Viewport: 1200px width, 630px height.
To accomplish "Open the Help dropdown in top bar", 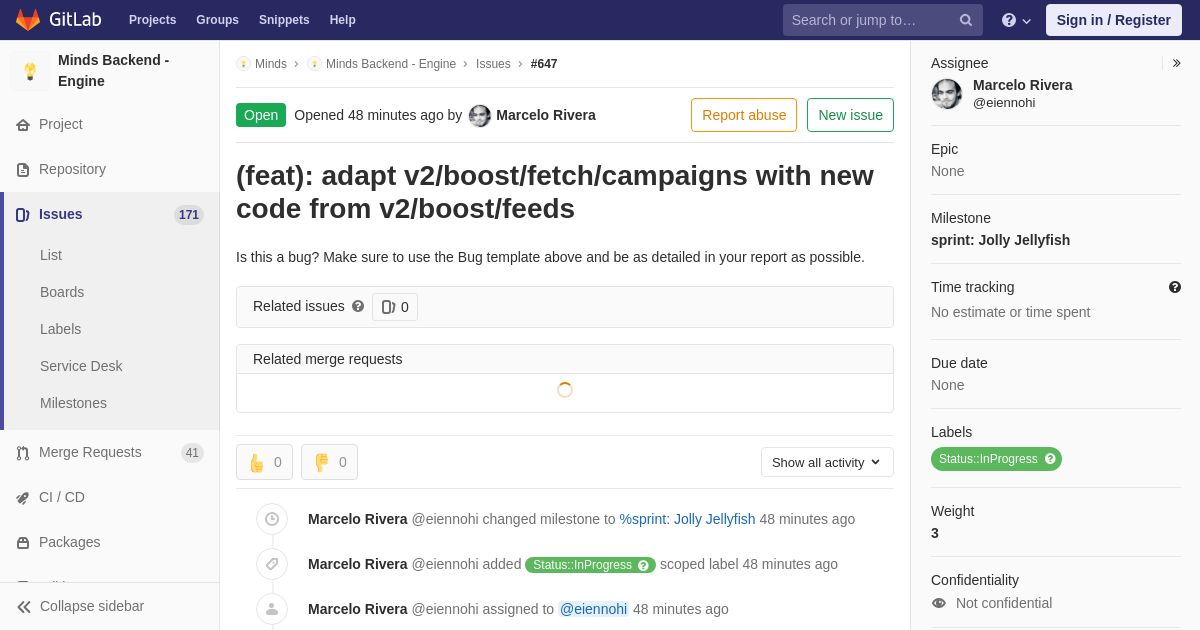I will [x=1016, y=20].
